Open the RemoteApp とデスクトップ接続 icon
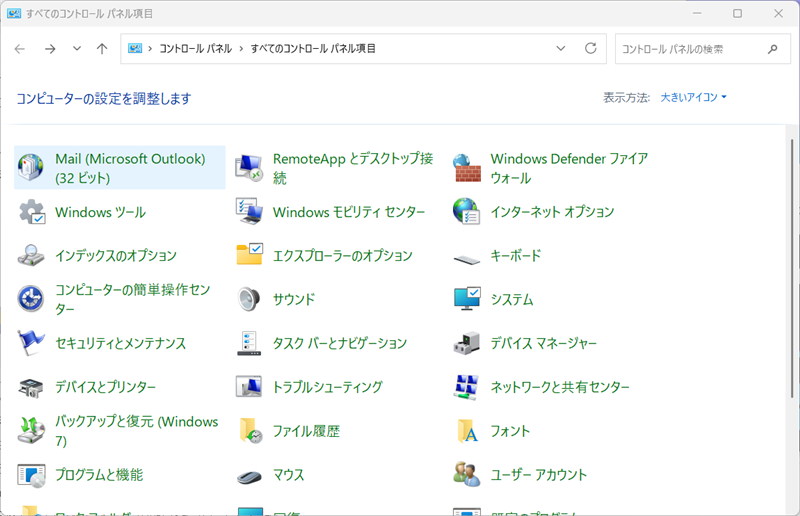The image size is (800, 516). [x=249, y=168]
